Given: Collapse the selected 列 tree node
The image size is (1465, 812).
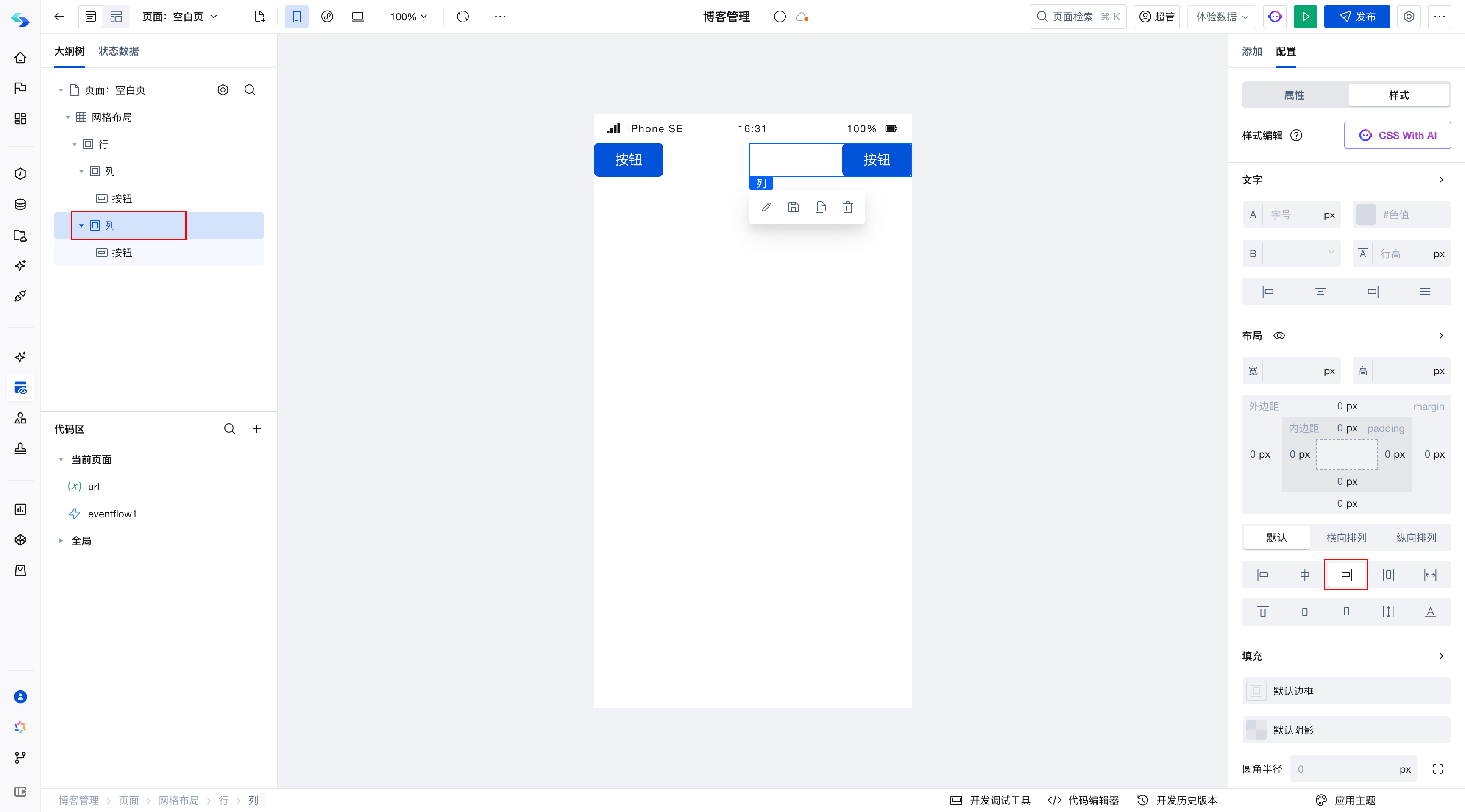Looking at the screenshot, I should click(x=81, y=226).
